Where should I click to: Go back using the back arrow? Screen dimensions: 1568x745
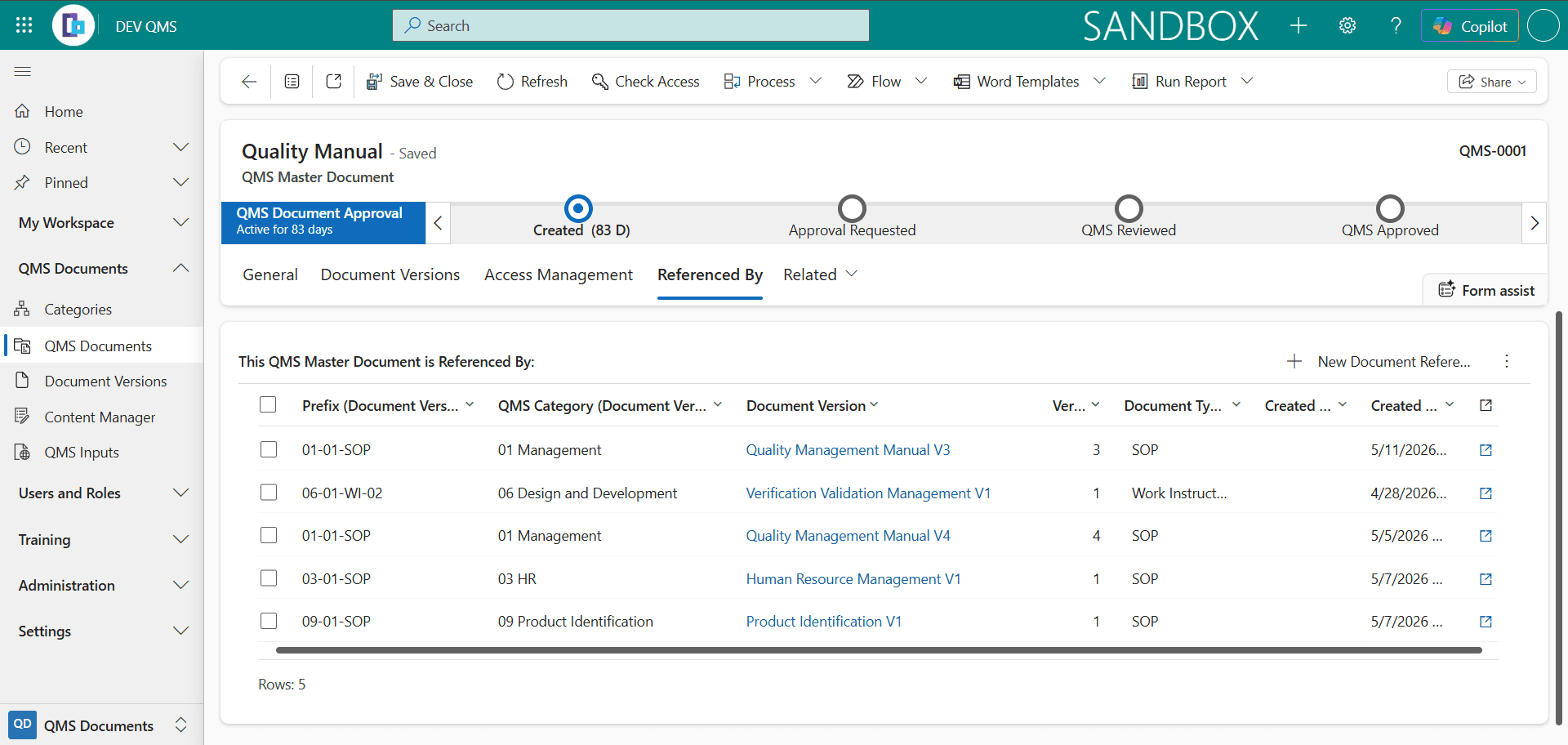coord(249,81)
